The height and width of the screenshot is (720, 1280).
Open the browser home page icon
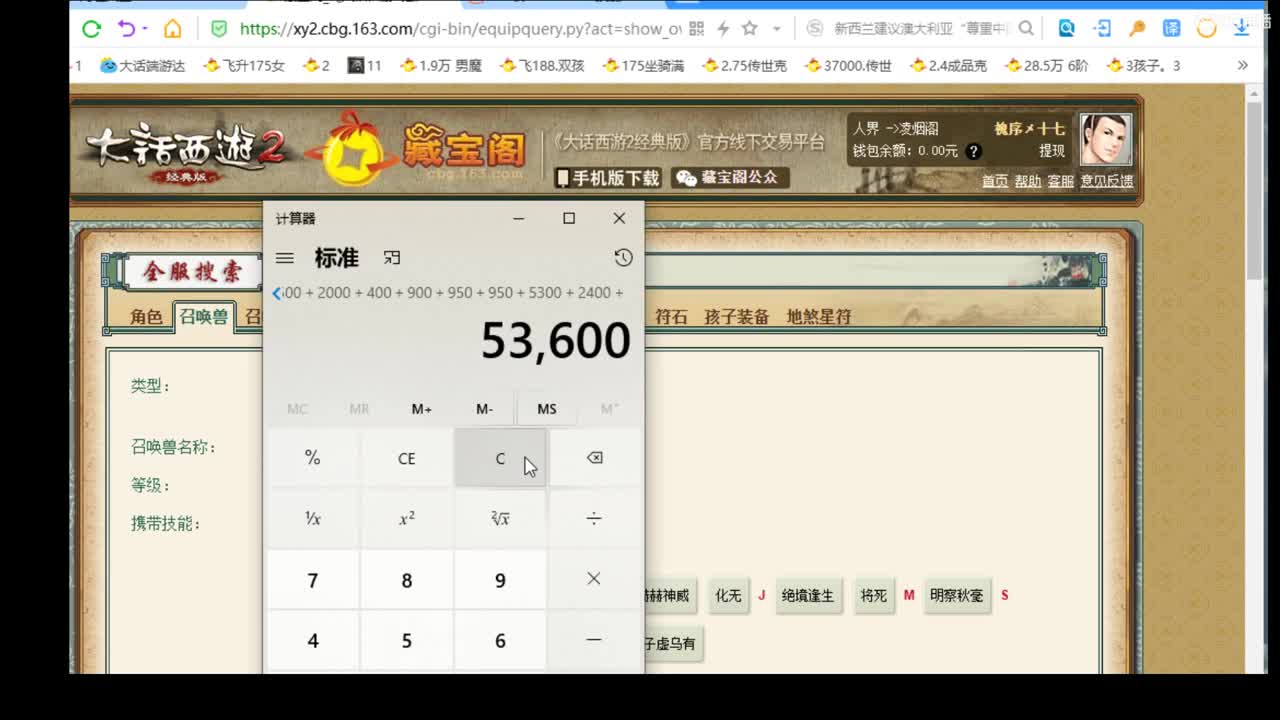(x=172, y=29)
